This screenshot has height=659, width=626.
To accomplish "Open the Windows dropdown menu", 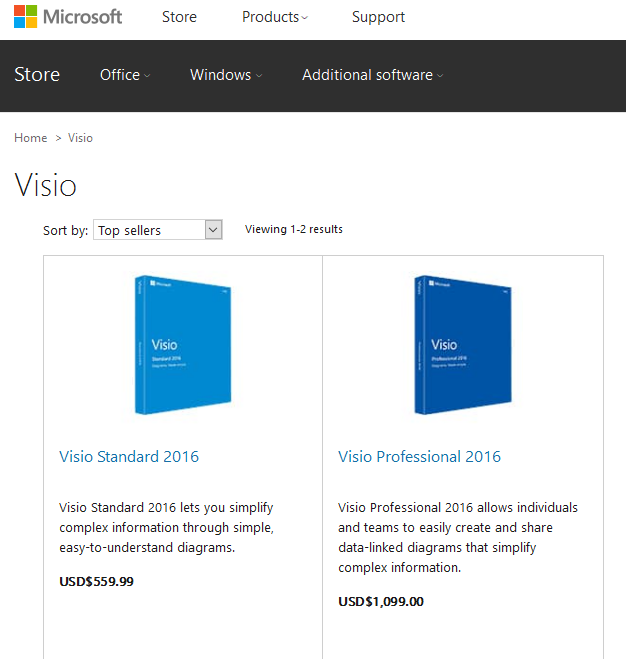I will click(x=226, y=75).
